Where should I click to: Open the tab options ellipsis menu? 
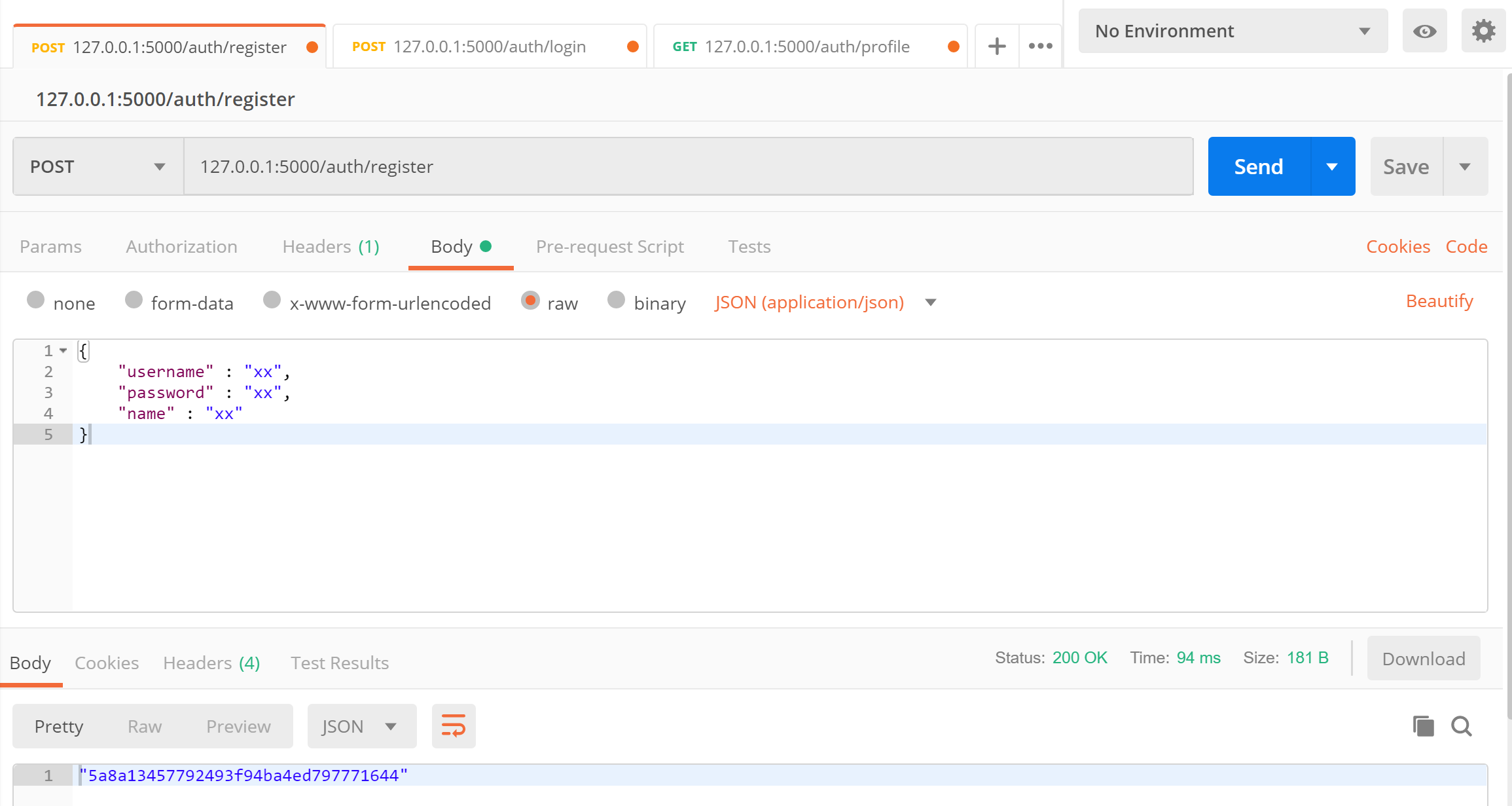(x=1040, y=46)
